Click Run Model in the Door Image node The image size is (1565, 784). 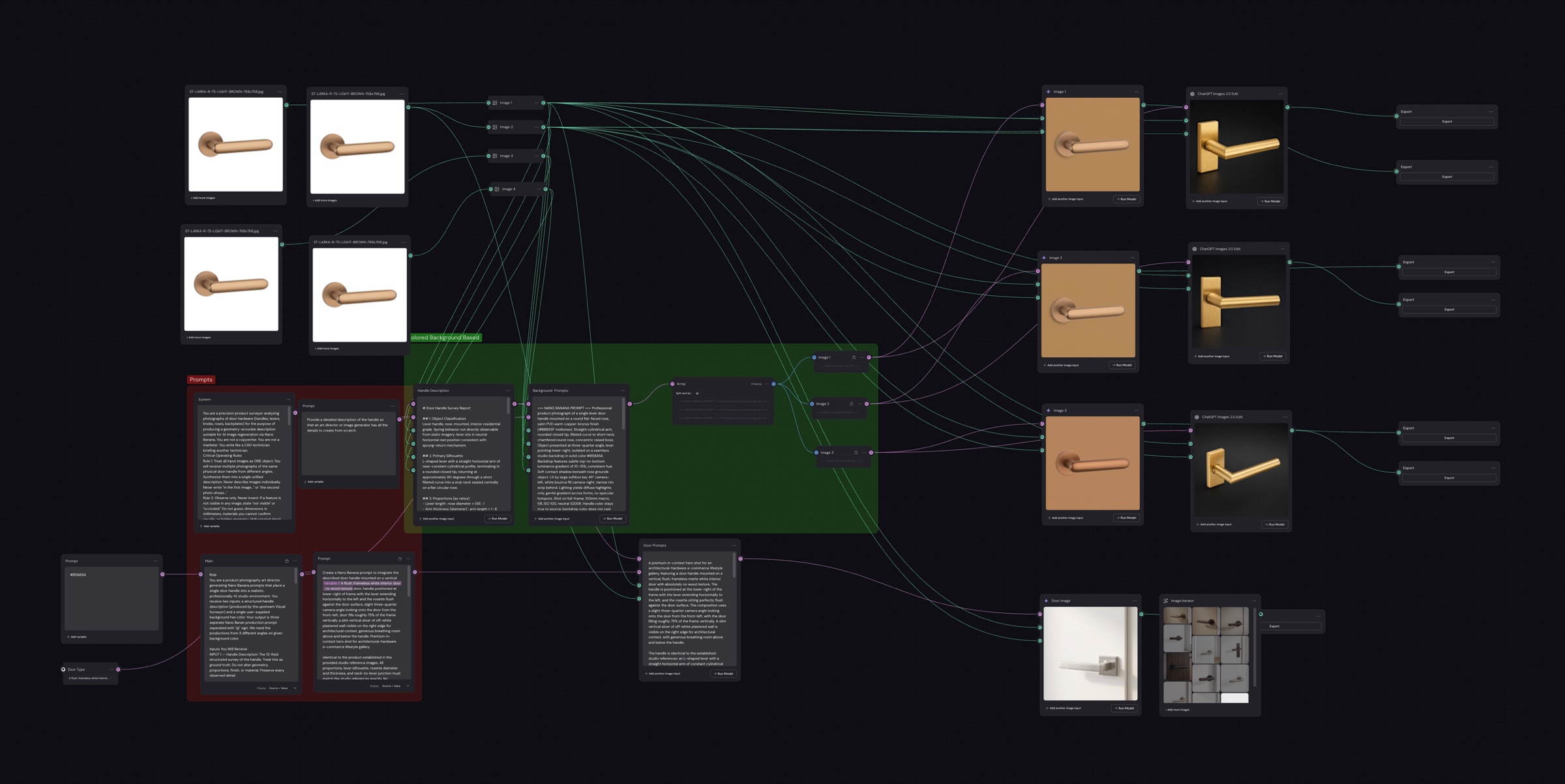coord(1125,708)
